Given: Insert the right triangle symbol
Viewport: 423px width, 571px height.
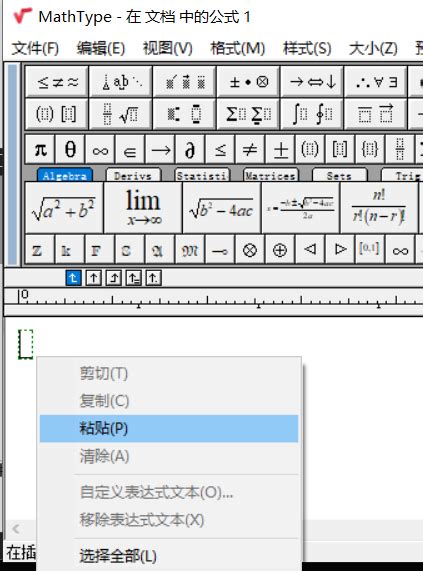Looking at the screenshot, I should click(340, 250).
